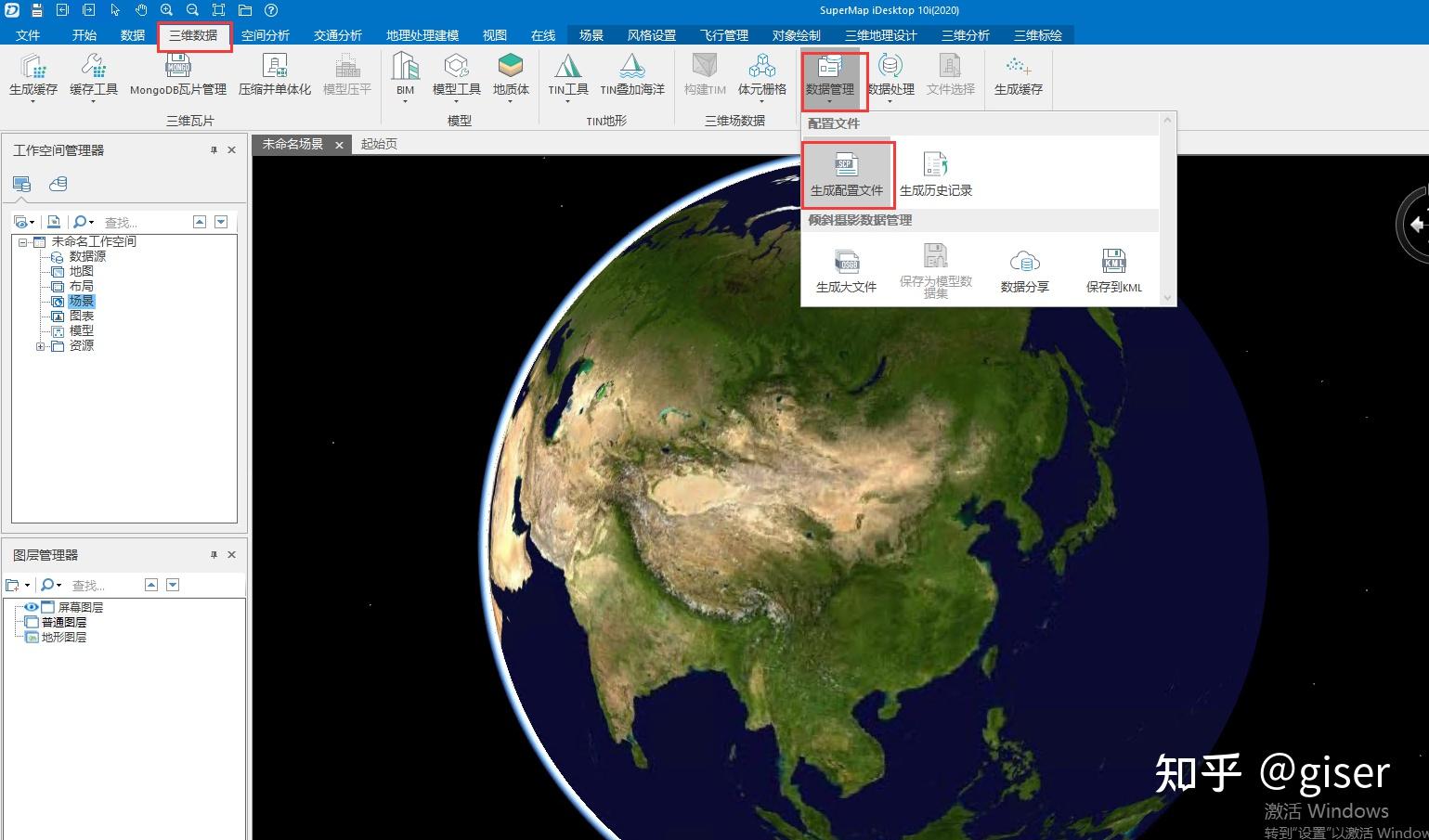Open the 模型工具 tool
Viewport: 1429px width, 840px height.
click(457, 76)
